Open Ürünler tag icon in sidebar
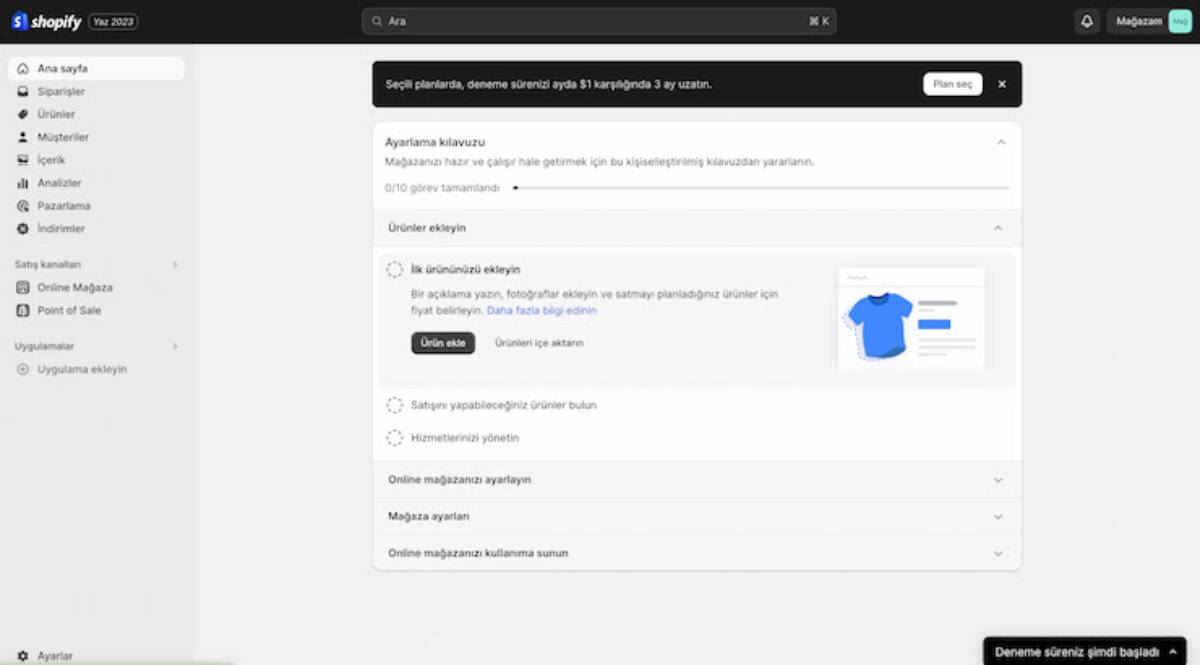Screen dimensions: 1200x665 [x=23, y=114]
